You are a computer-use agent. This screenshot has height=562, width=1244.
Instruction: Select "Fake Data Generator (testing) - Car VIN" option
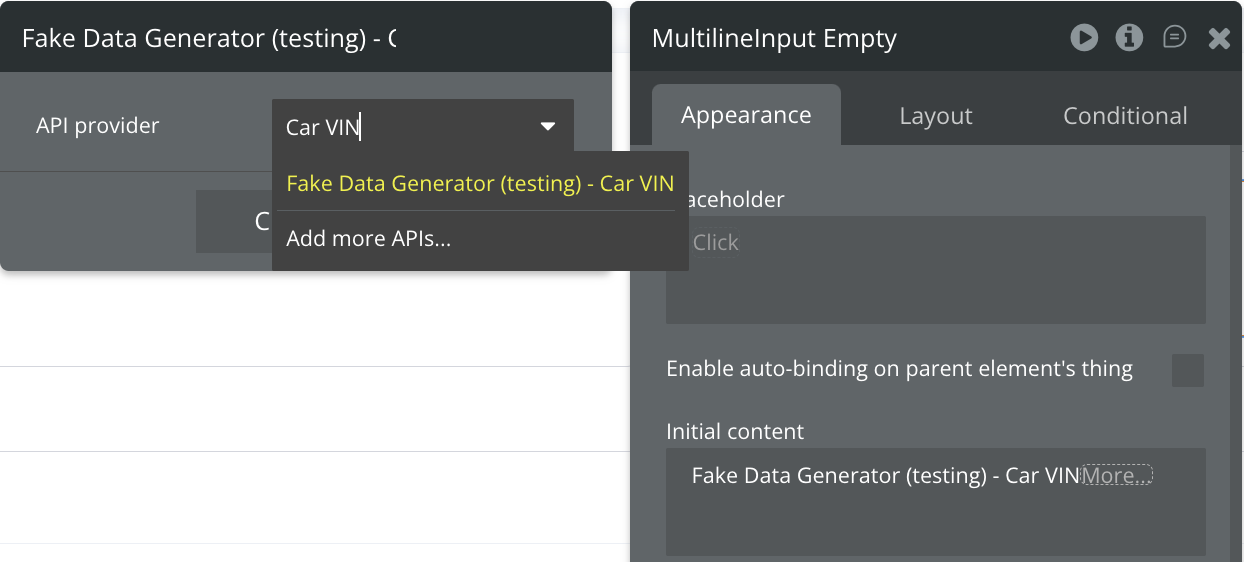coord(480,184)
